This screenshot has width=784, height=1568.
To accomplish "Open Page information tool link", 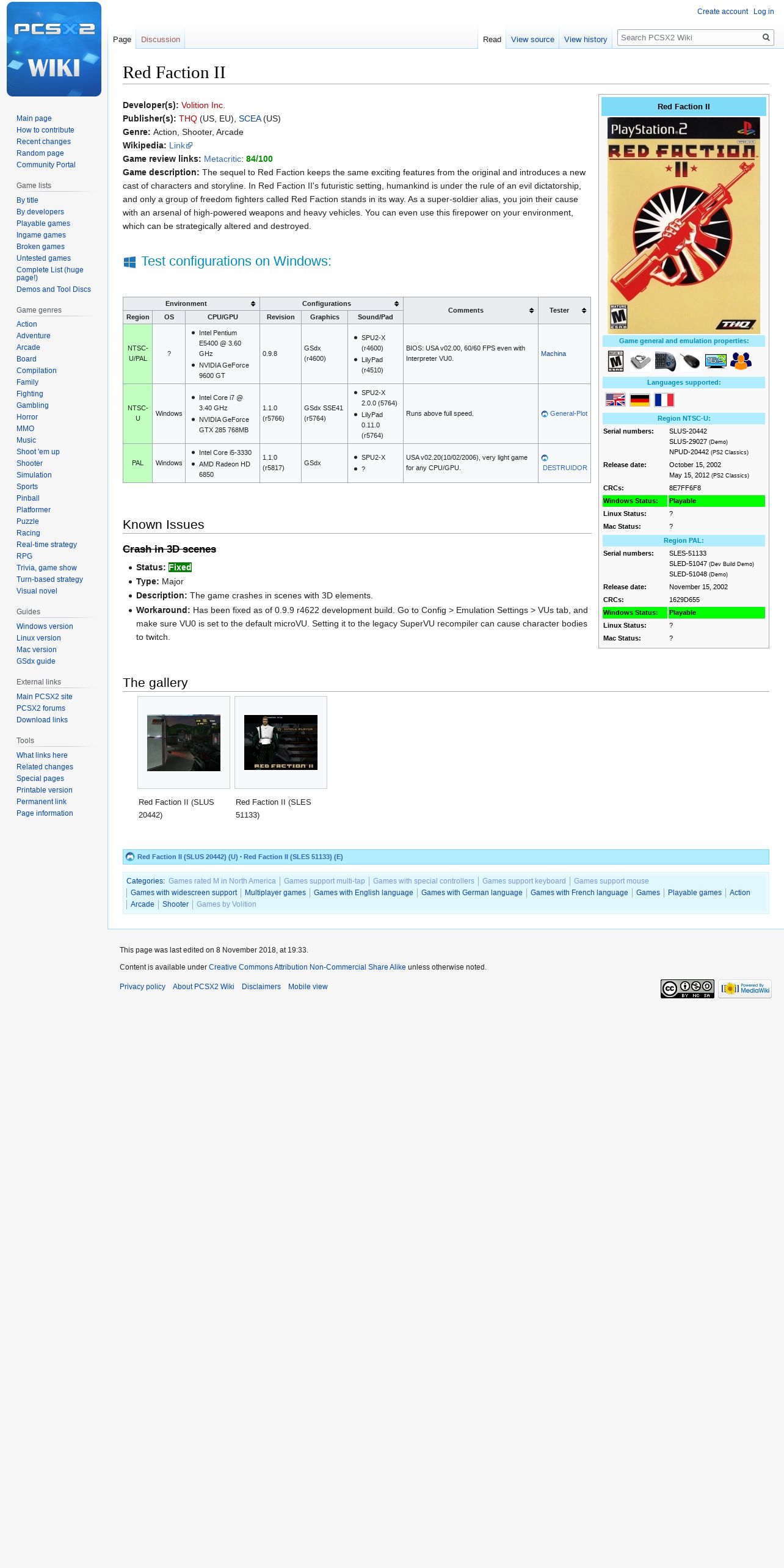I will [x=45, y=813].
